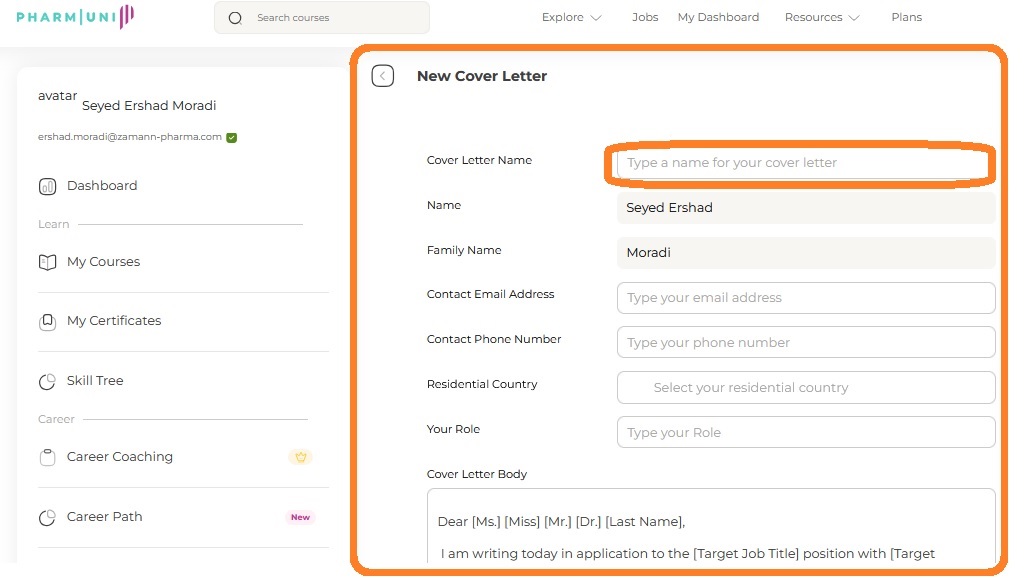The height and width of the screenshot is (578, 1026).
Task: Click the Contact Email Address field
Action: point(805,298)
